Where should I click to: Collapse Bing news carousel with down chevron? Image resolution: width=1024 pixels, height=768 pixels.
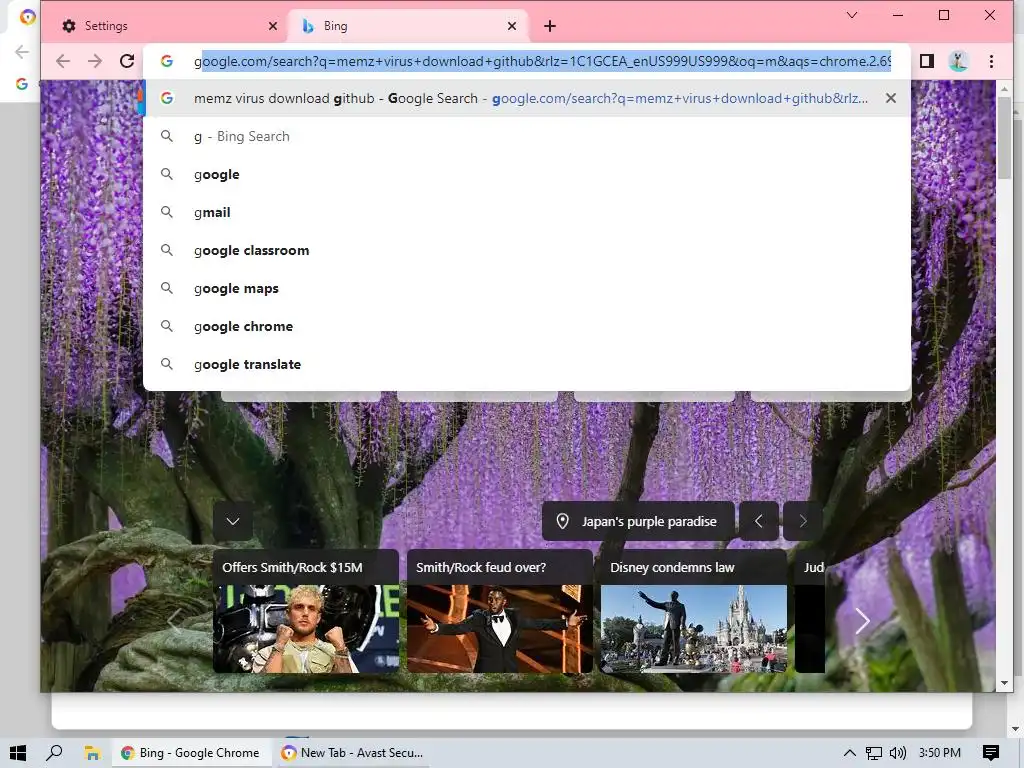pos(233,521)
